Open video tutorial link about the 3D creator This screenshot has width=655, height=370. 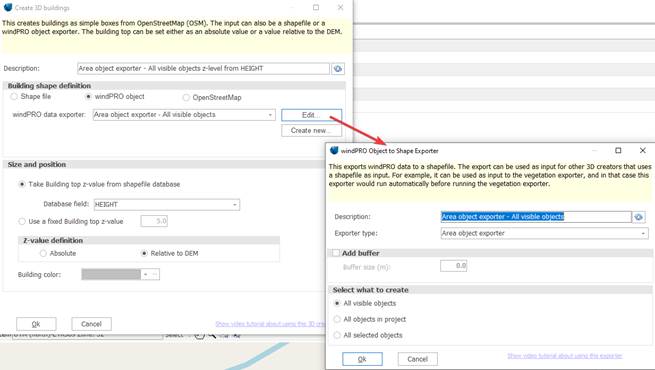(270, 324)
